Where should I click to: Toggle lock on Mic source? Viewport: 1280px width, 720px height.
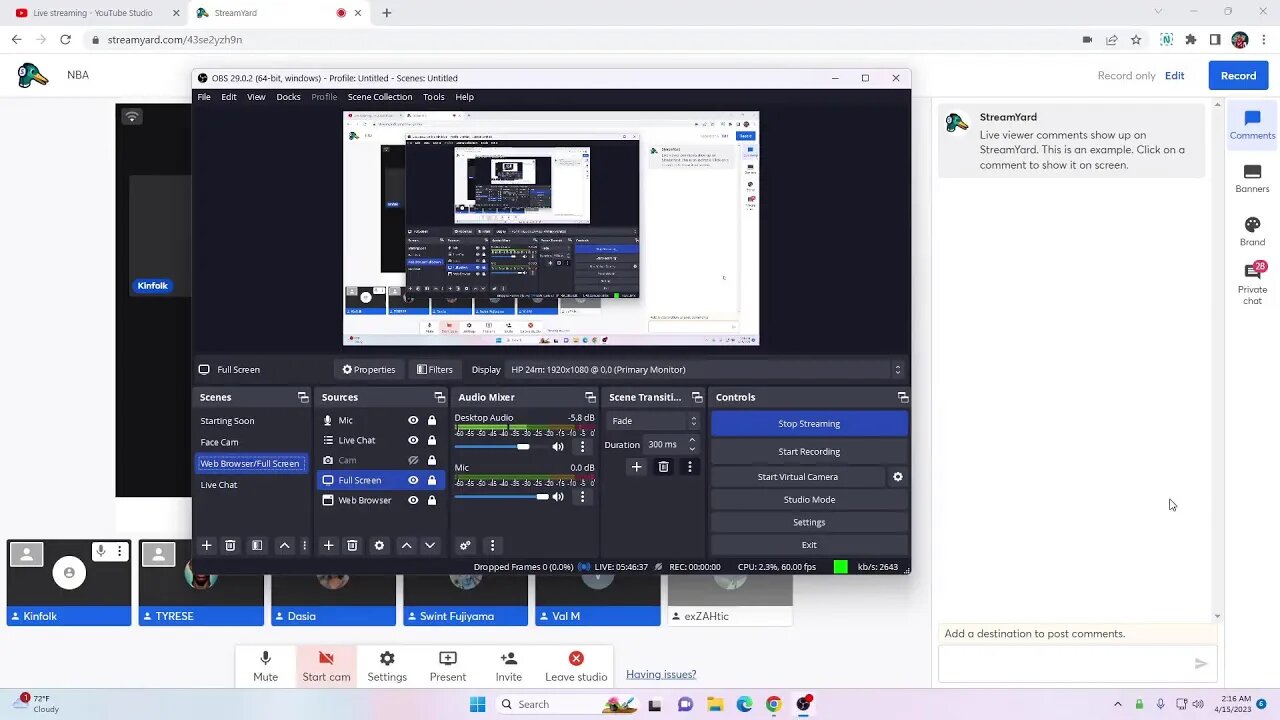(x=432, y=420)
